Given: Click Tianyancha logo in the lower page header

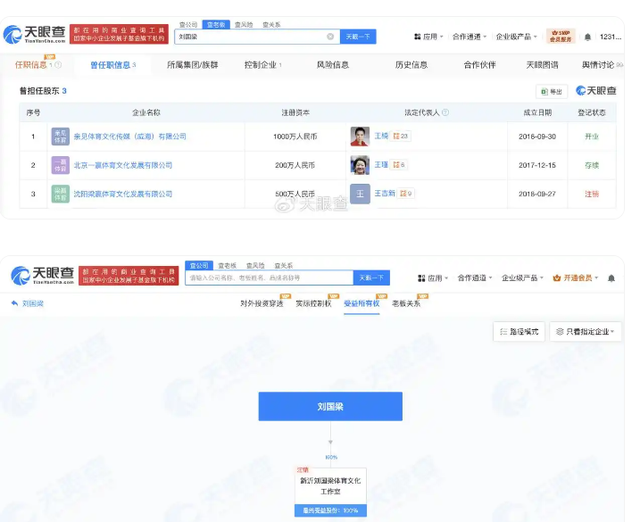Looking at the screenshot, I should click(42, 275).
